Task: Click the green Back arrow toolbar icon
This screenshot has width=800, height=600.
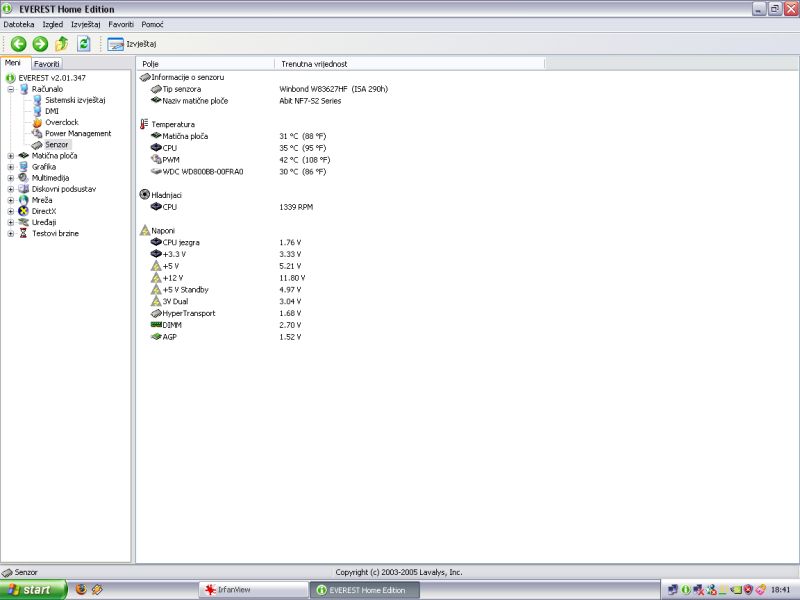Action: (x=18, y=44)
